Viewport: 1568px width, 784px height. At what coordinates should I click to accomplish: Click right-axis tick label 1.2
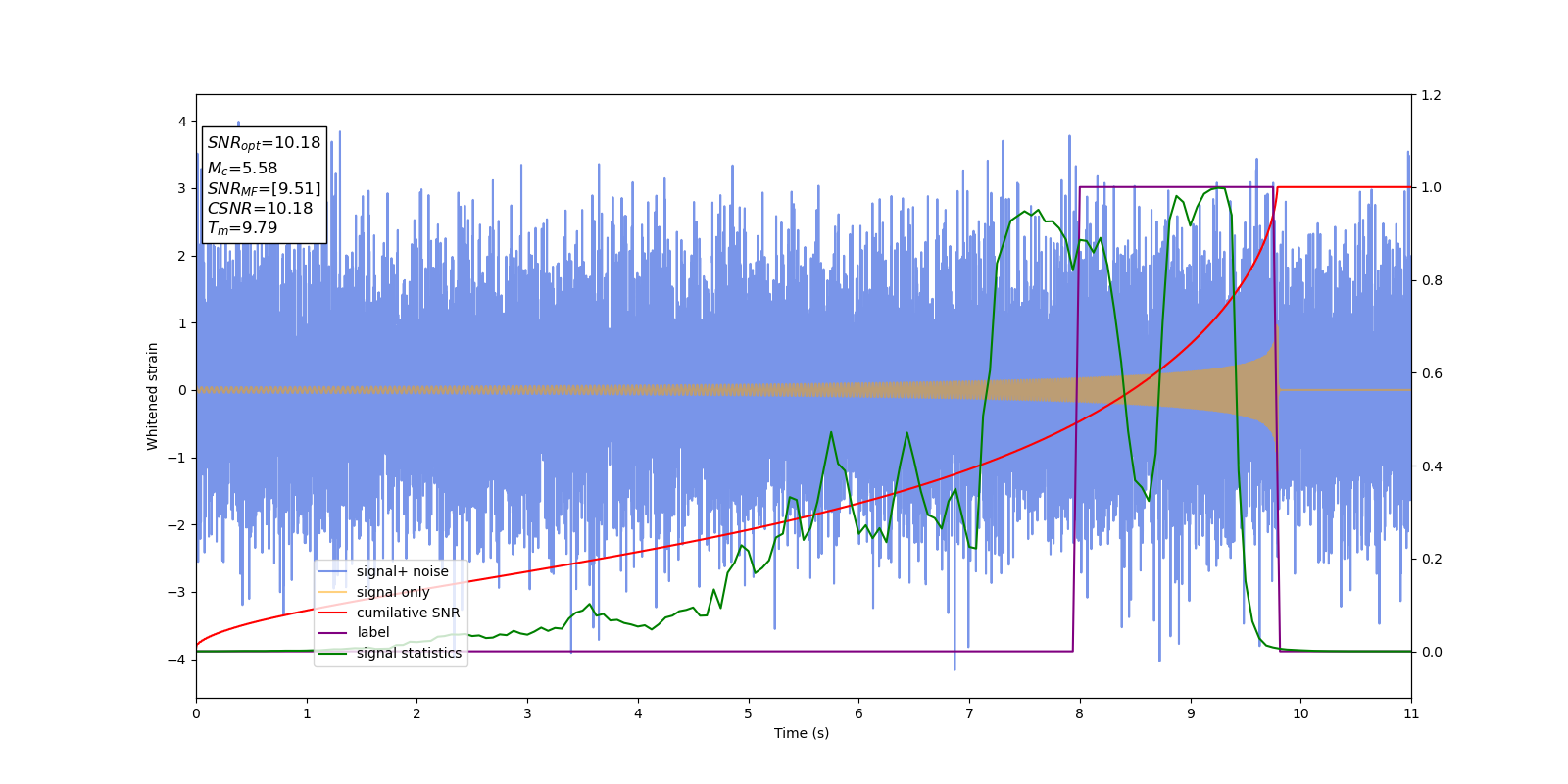click(1431, 95)
